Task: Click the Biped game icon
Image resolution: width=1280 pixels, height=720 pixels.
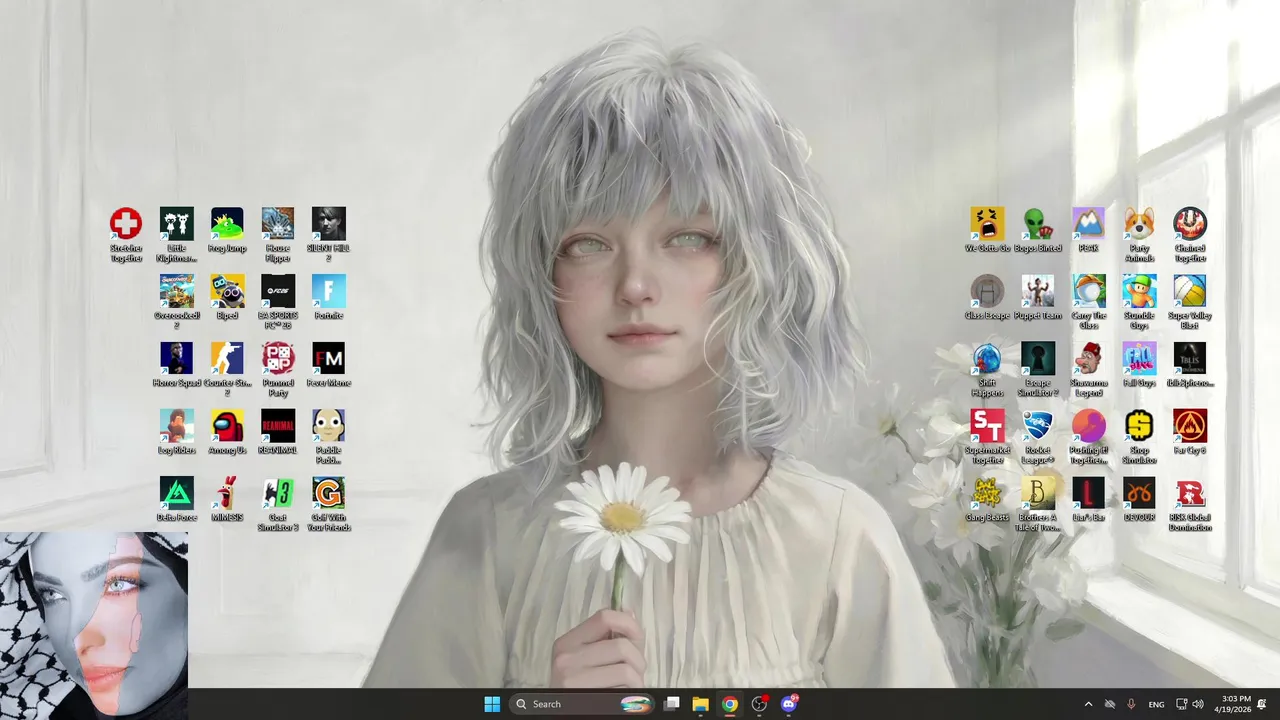Action: click(227, 291)
